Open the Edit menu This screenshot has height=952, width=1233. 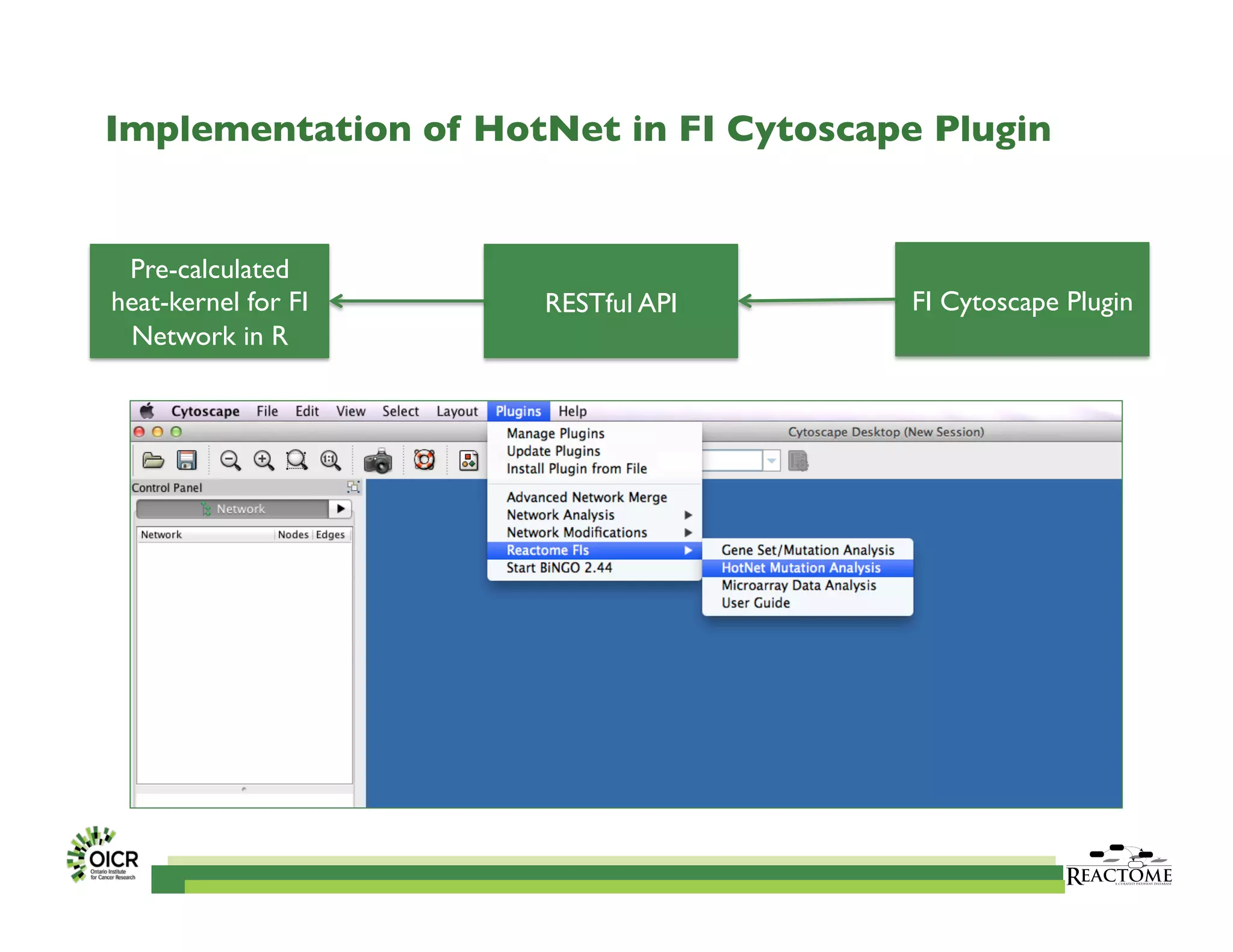[x=307, y=412]
